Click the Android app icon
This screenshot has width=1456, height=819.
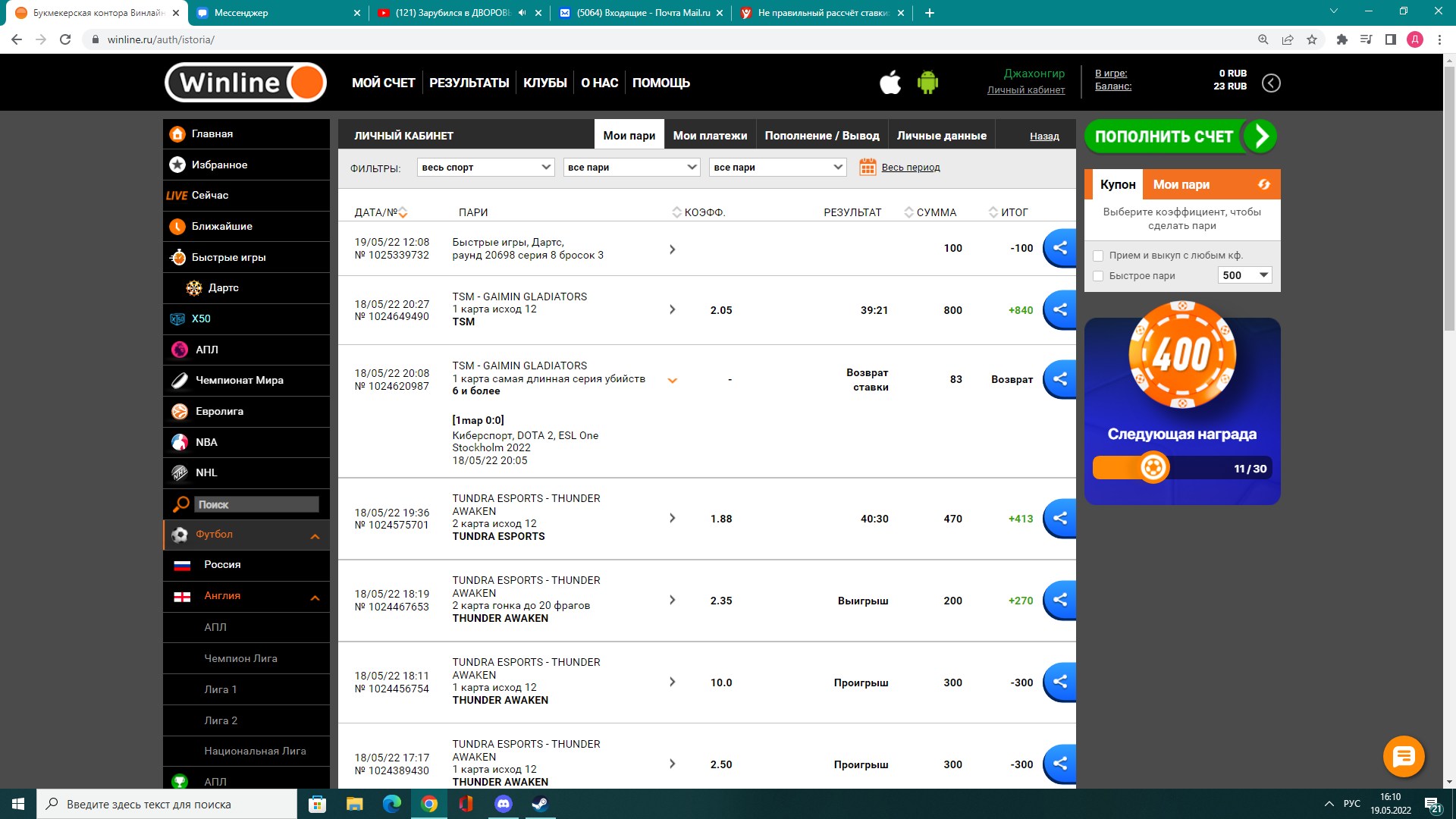pyautogui.click(x=927, y=82)
